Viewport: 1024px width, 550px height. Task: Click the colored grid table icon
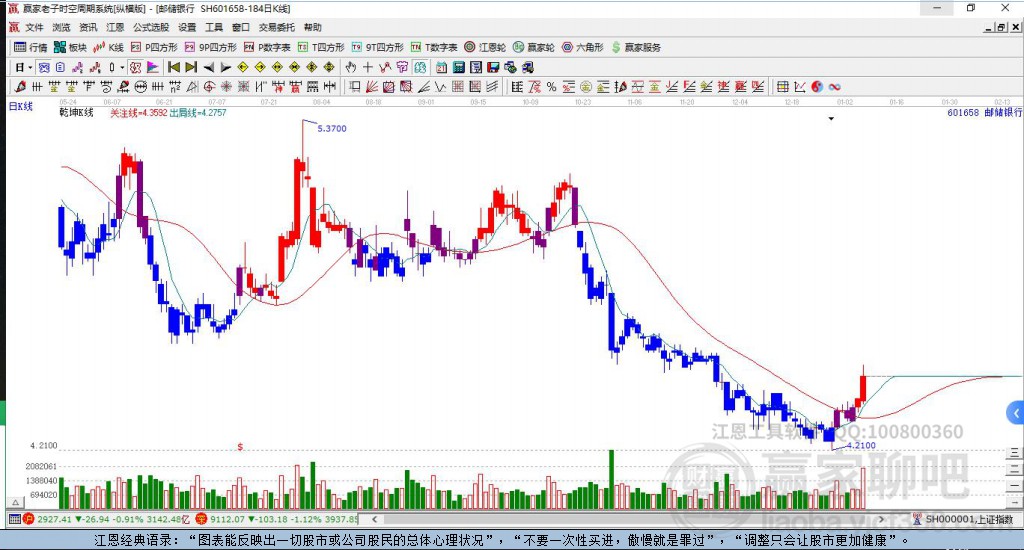(x=782, y=86)
